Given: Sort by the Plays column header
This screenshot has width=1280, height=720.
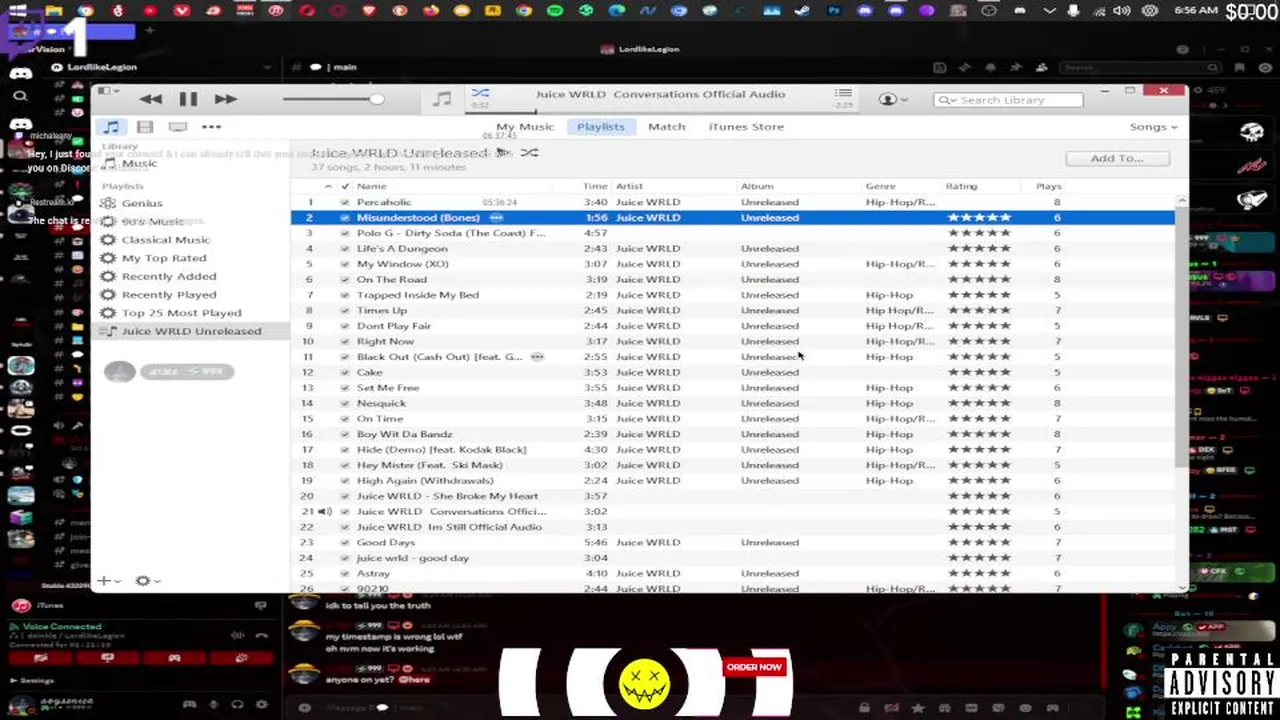Looking at the screenshot, I should click(1048, 187).
